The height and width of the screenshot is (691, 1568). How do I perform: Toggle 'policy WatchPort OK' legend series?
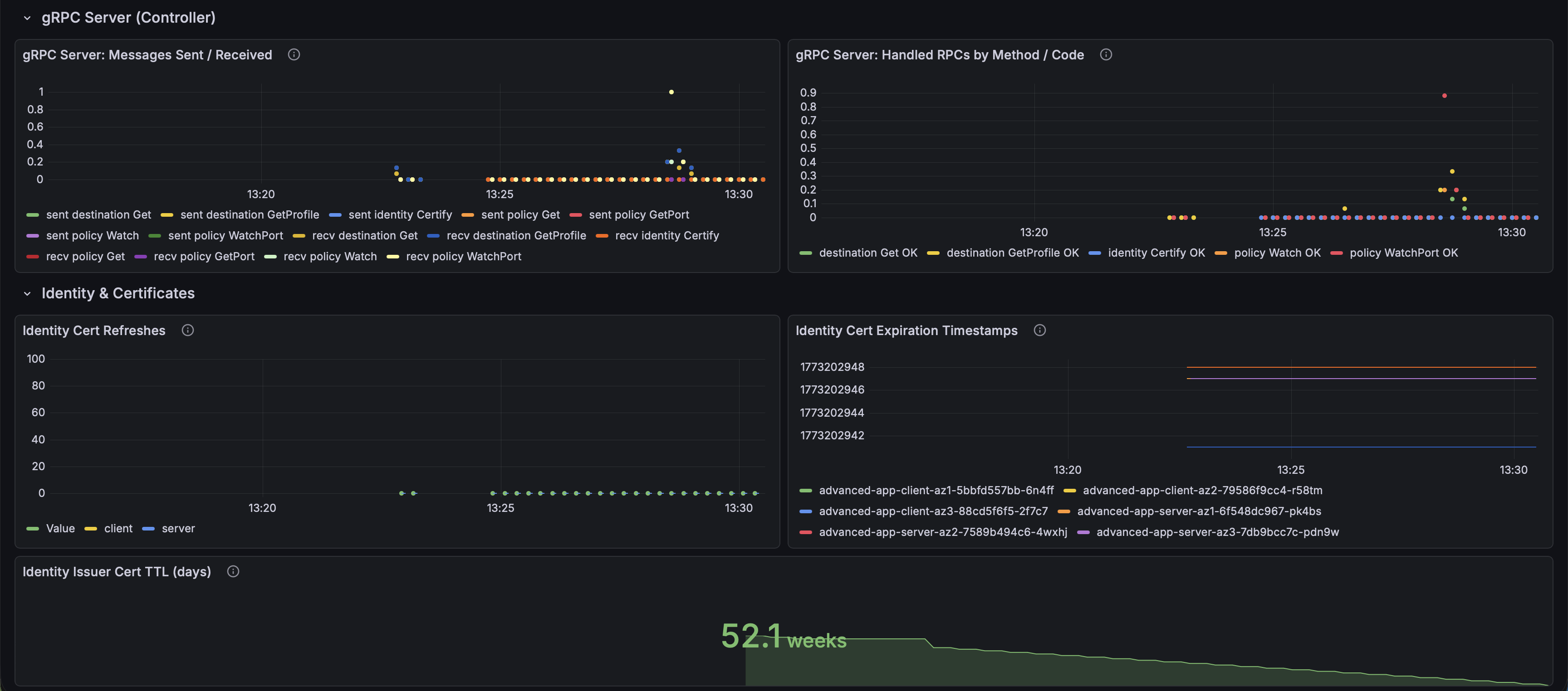[x=1404, y=253]
